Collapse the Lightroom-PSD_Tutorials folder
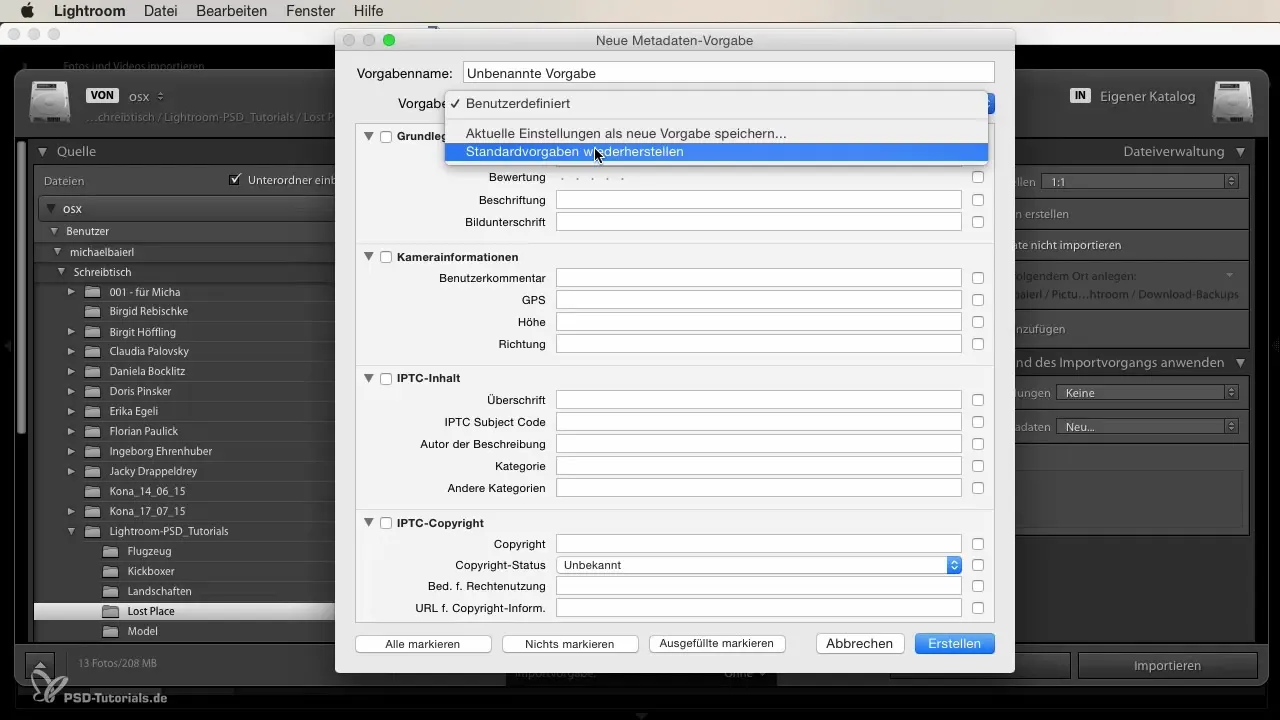 (71, 531)
